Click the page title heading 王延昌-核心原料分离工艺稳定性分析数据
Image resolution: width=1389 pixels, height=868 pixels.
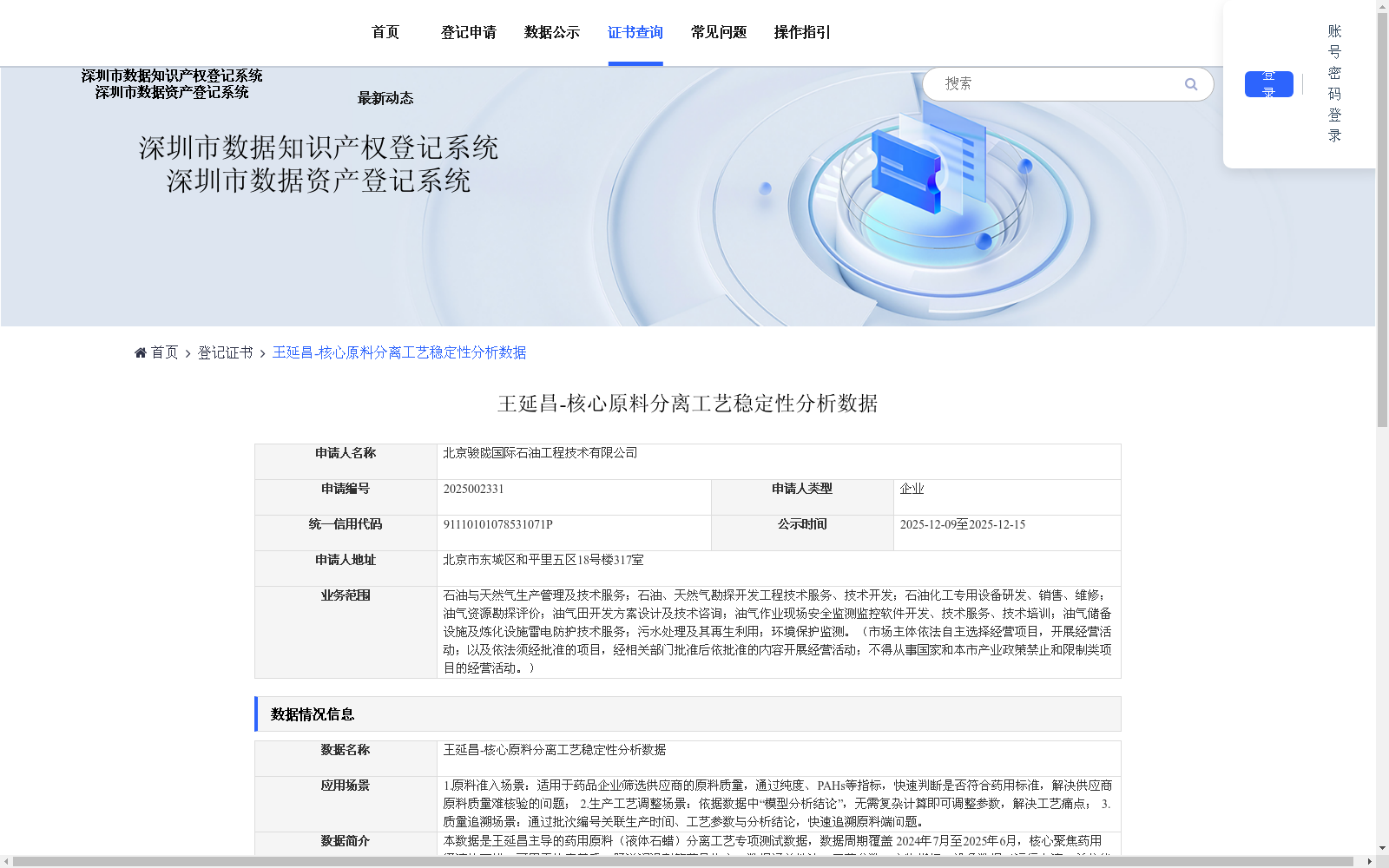[688, 404]
